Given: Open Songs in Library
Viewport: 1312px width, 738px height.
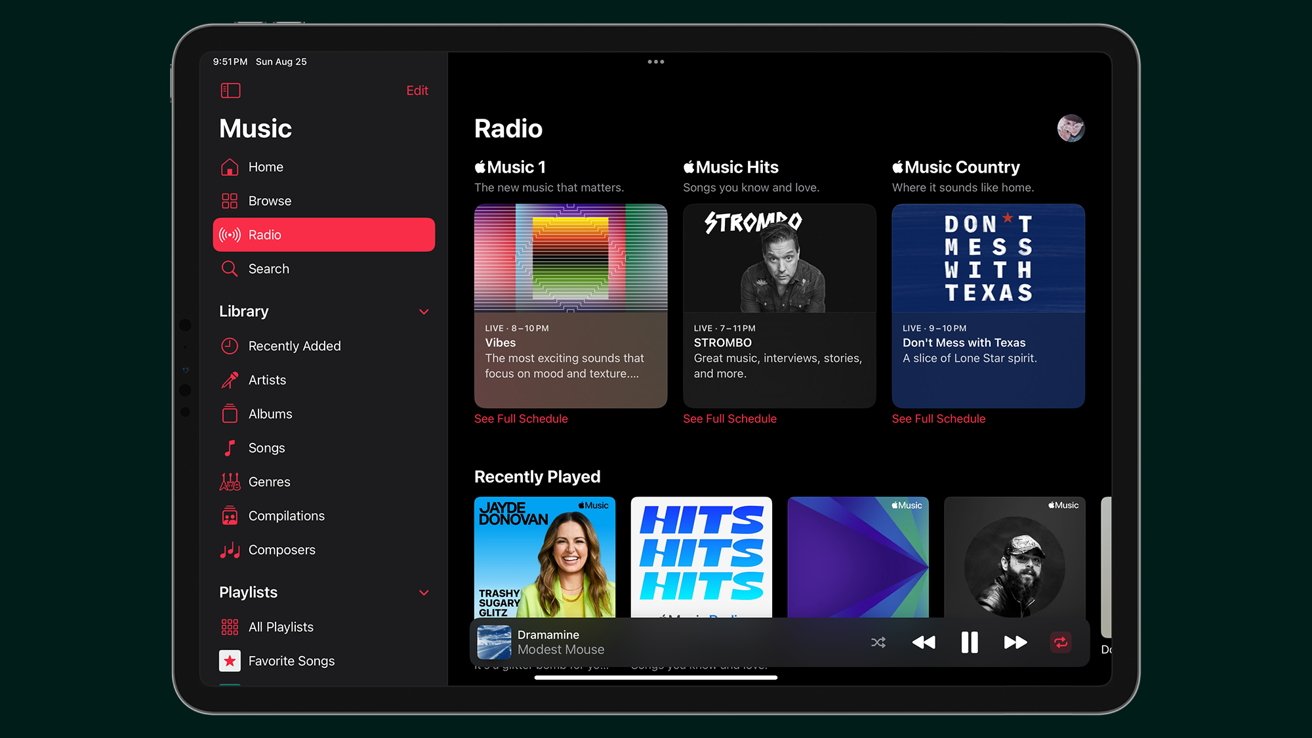Looking at the screenshot, I should 324,448.
